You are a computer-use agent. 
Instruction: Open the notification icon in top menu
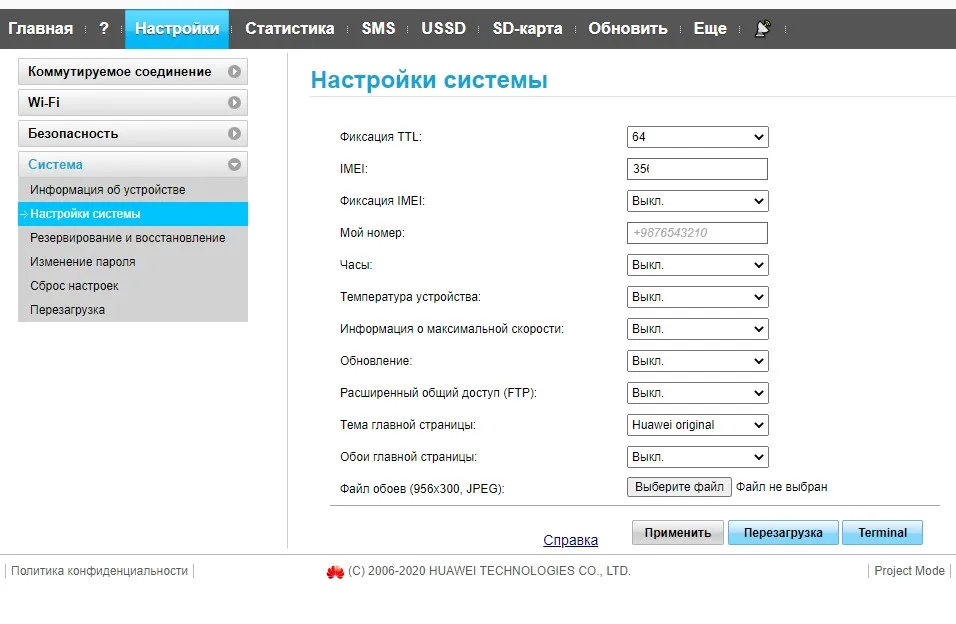(762, 29)
